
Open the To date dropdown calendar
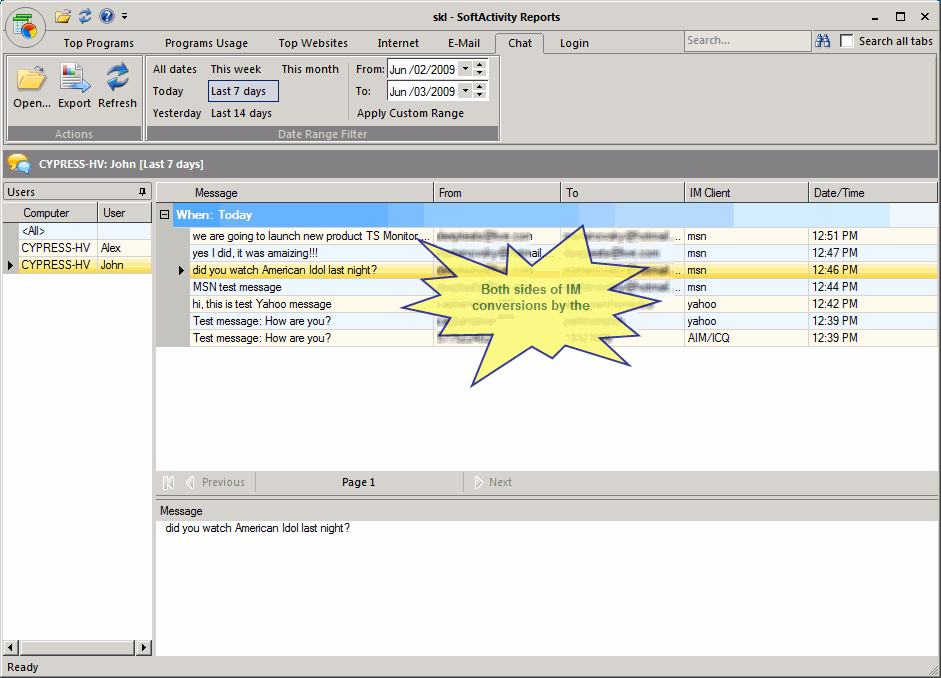point(466,91)
